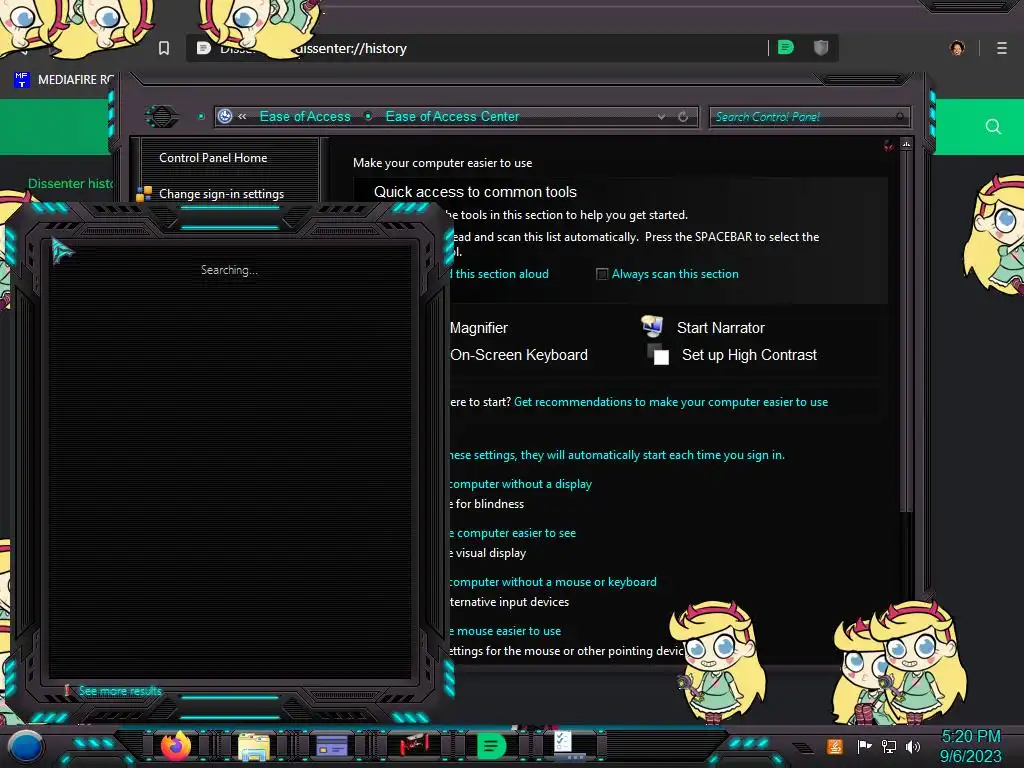Select the Ease of Access breadcrumb
Viewport: 1024px width, 768px height.
pyautogui.click(x=305, y=116)
